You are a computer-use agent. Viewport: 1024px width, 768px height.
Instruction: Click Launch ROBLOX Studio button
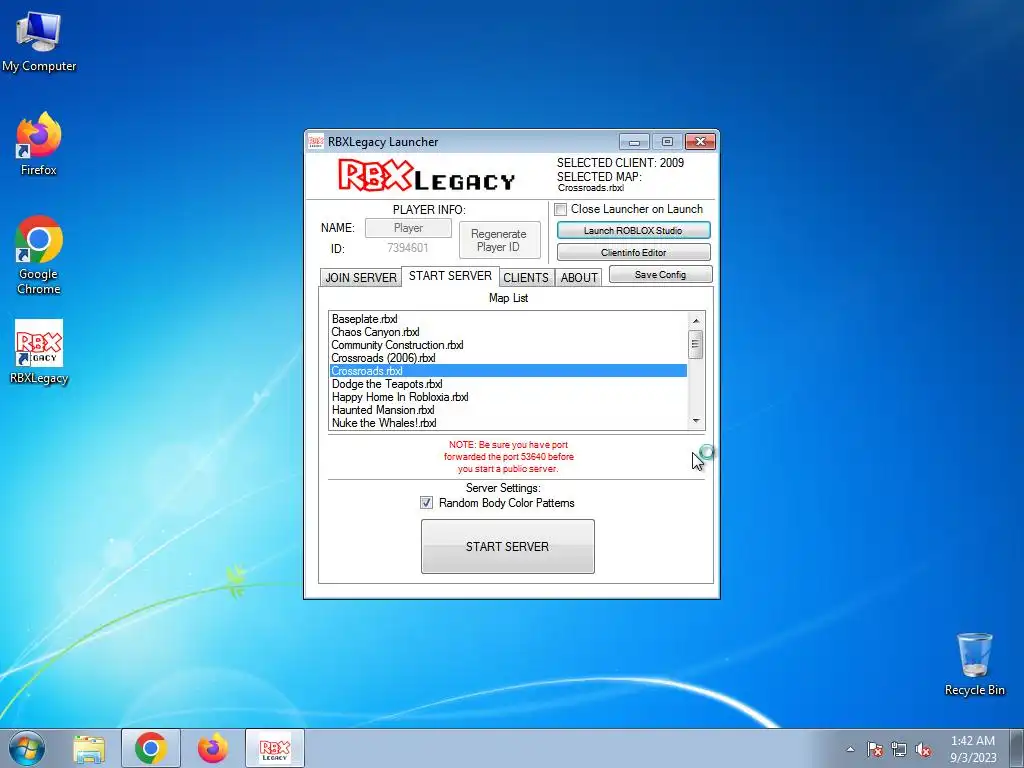[633, 231]
